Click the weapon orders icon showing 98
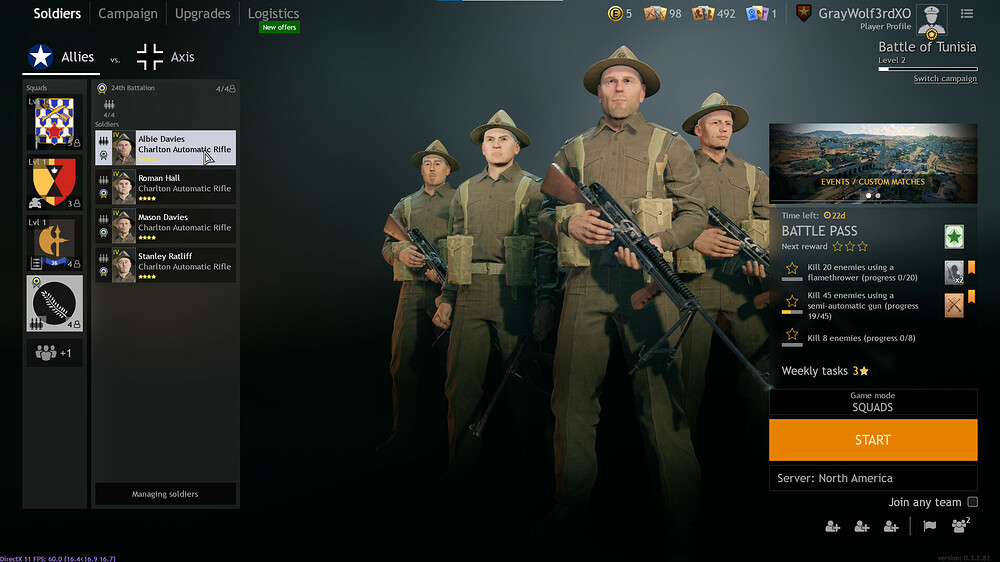The width and height of the screenshot is (1000, 562). (x=654, y=13)
